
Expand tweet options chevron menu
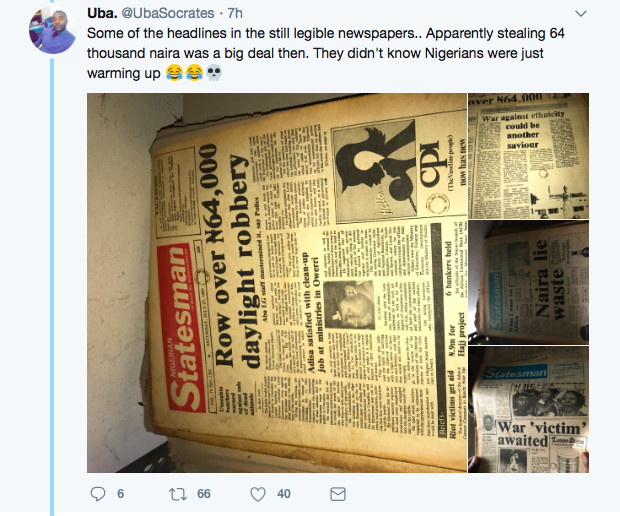pos(580,14)
